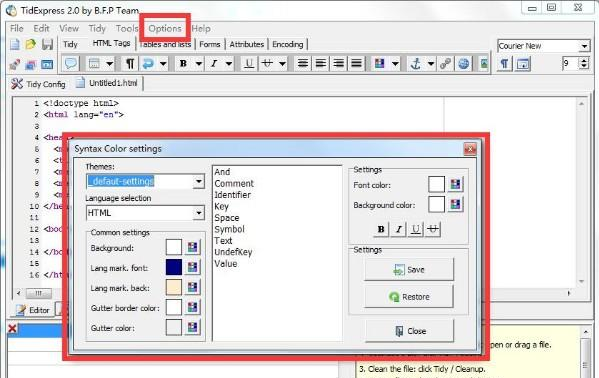
Task: Create a new file with the toolbar icon
Action: tap(15, 44)
